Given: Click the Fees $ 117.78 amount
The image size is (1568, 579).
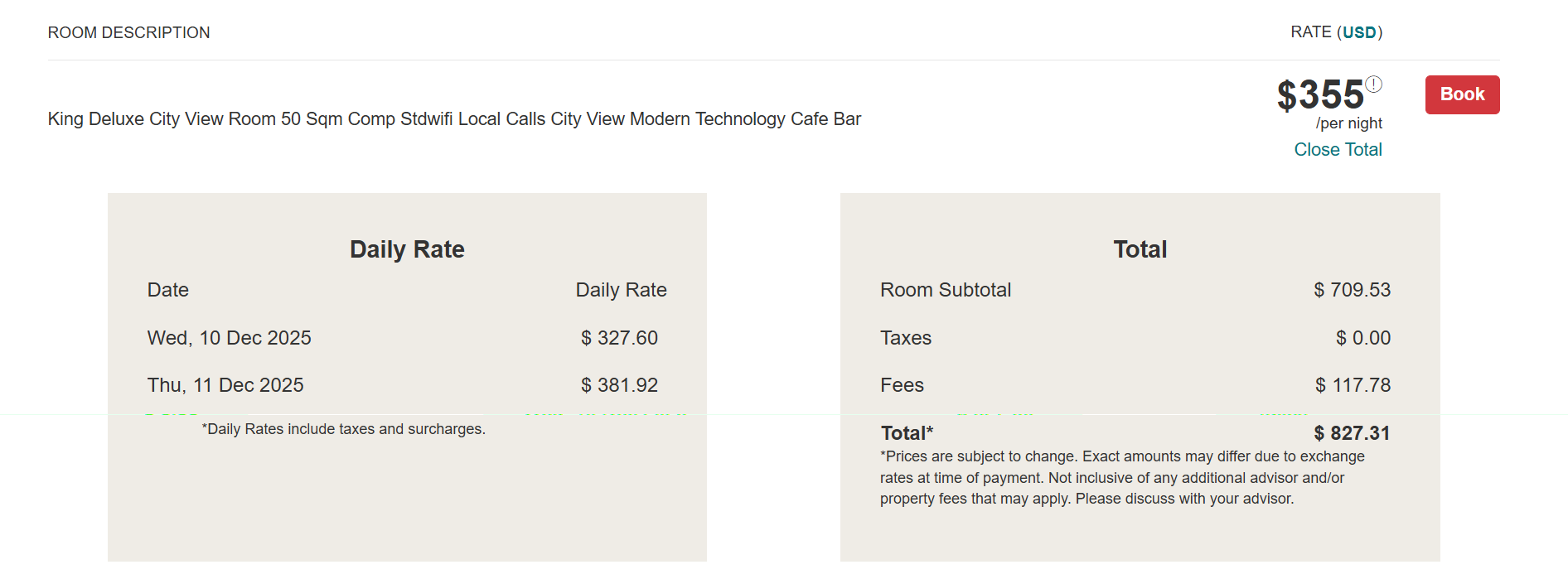Looking at the screenshot, I should tap(1353, 385).
